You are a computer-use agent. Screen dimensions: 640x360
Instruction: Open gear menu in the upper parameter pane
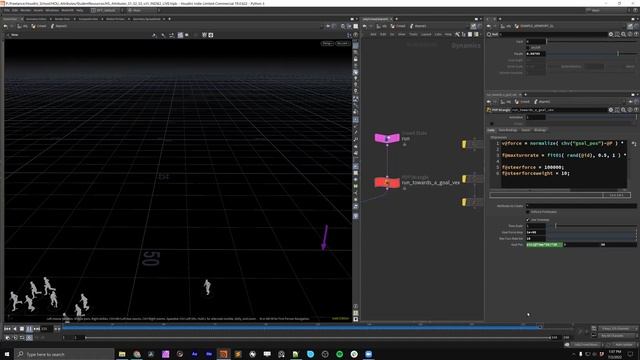(x=611, y=34)
